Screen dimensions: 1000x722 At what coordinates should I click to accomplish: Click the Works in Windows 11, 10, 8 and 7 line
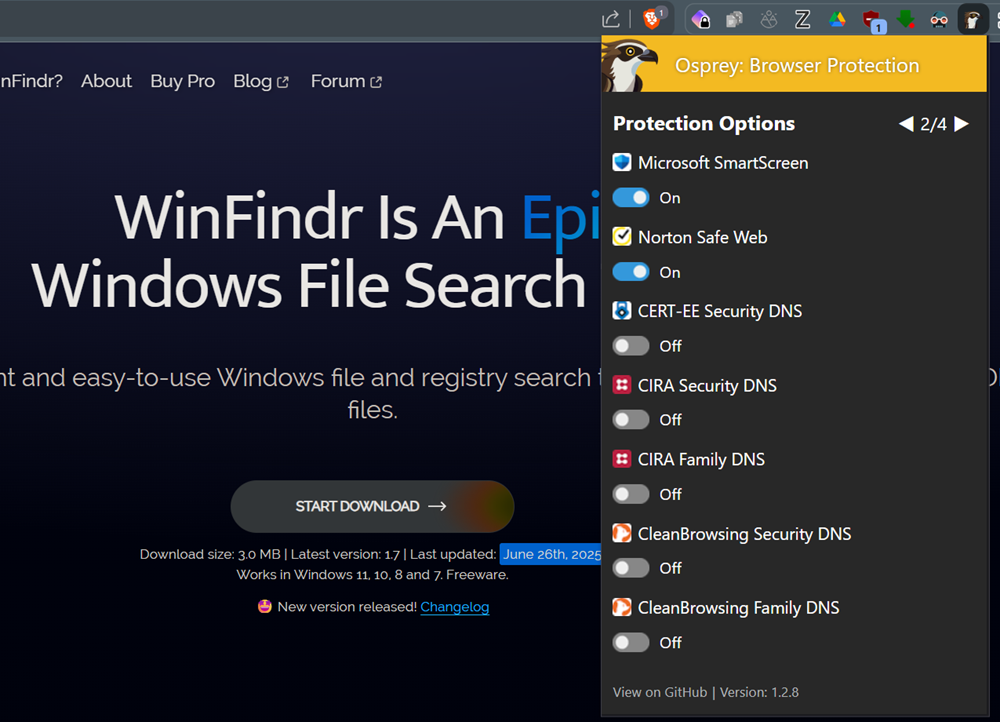(x=372, y=575)
